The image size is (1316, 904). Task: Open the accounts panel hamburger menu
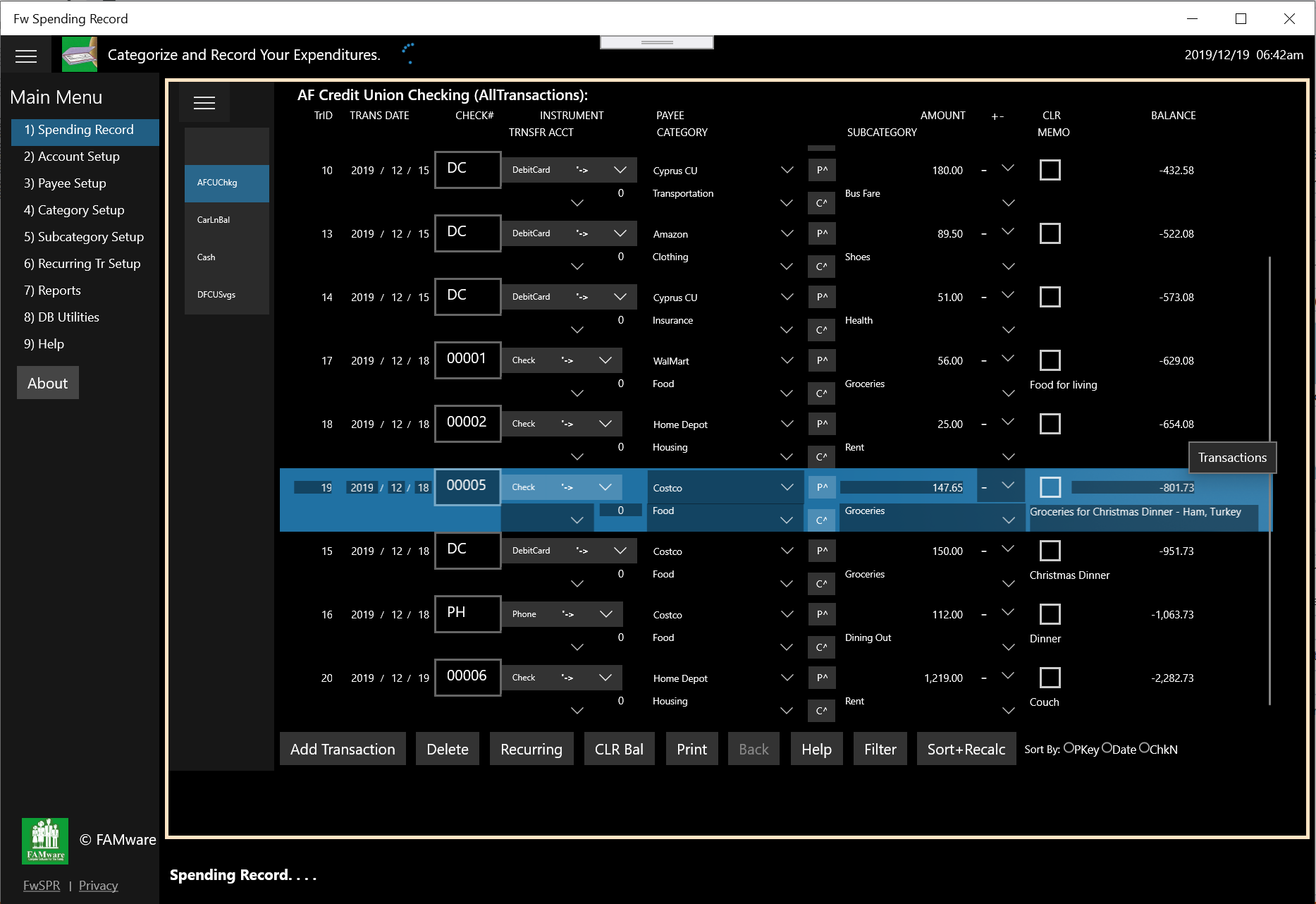204,103
